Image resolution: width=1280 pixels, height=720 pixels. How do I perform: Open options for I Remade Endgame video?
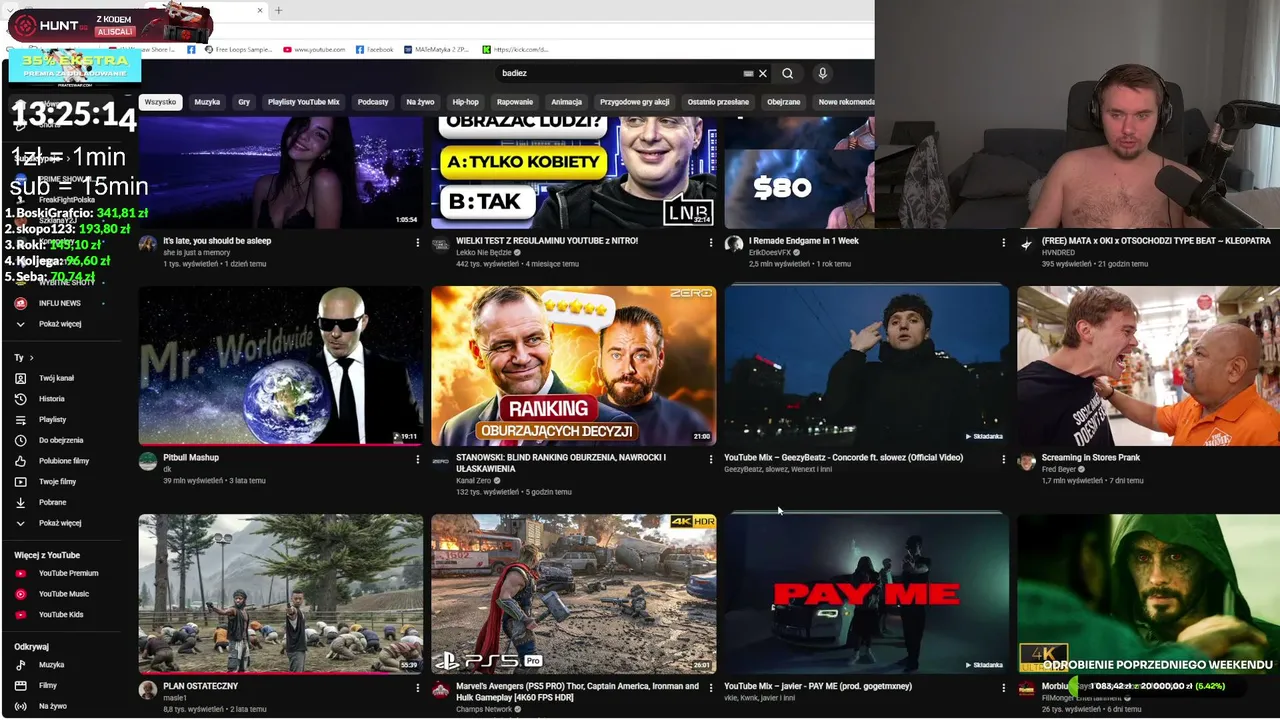1003,242
